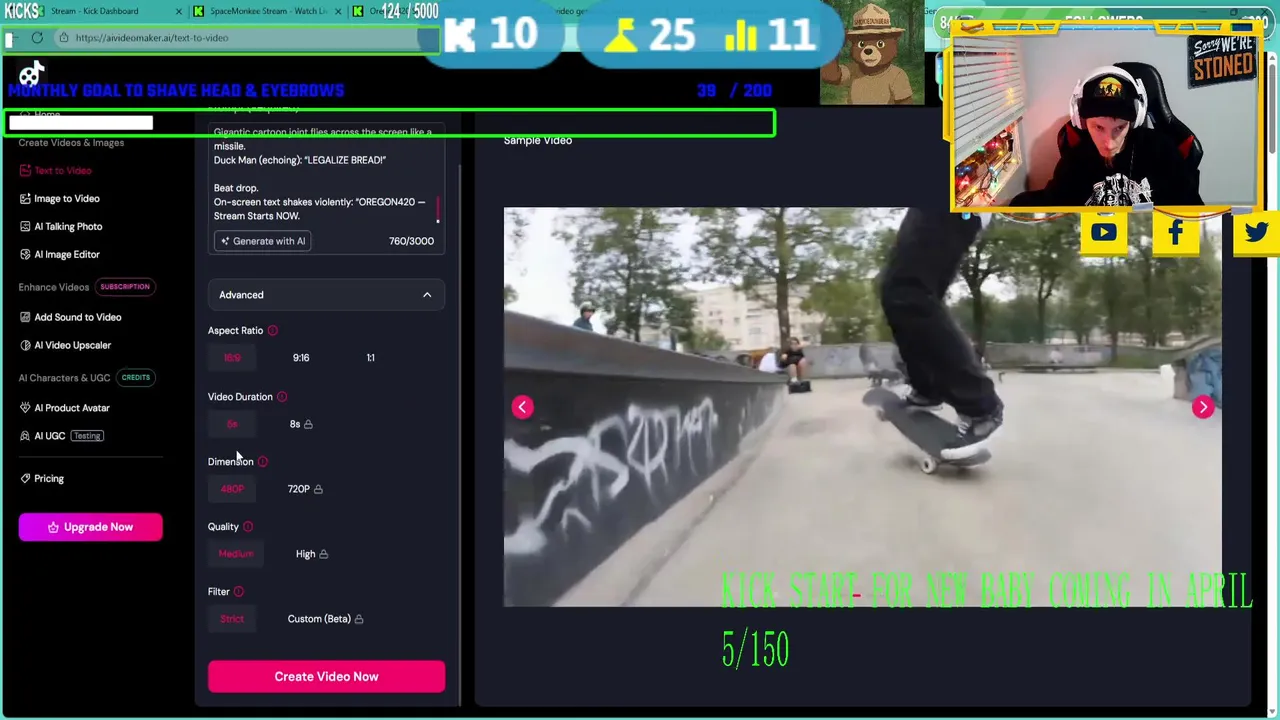Click the prompt box pink scrollbar
This screenshot has height=720, width=1280.
tap(437, 209)
